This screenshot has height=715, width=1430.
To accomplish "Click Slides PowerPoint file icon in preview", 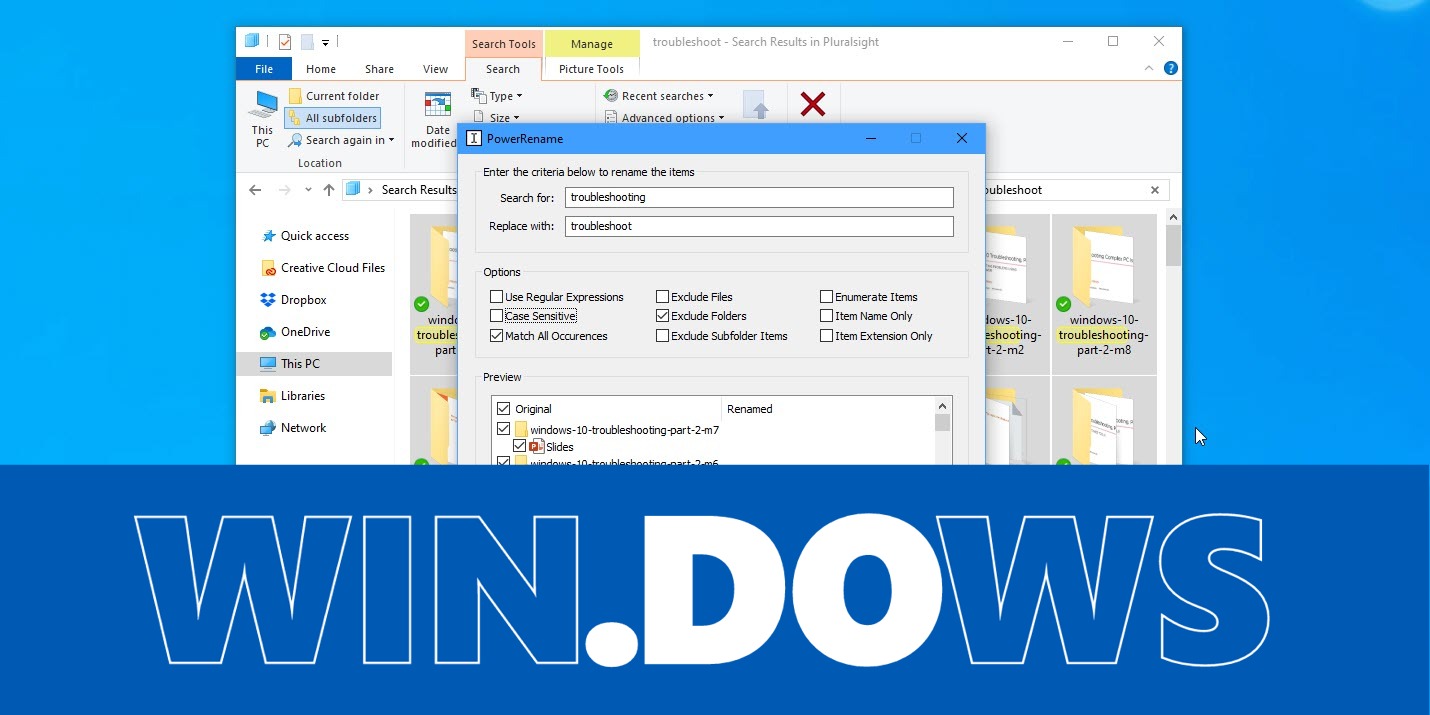I will 537,446.
